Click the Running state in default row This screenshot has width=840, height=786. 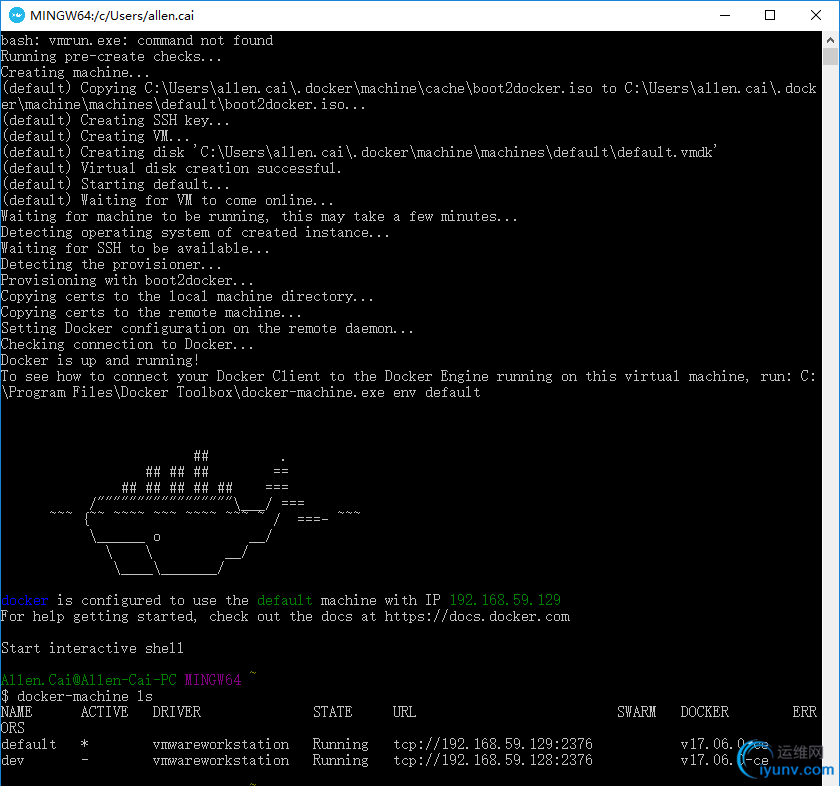click(341, 745)
